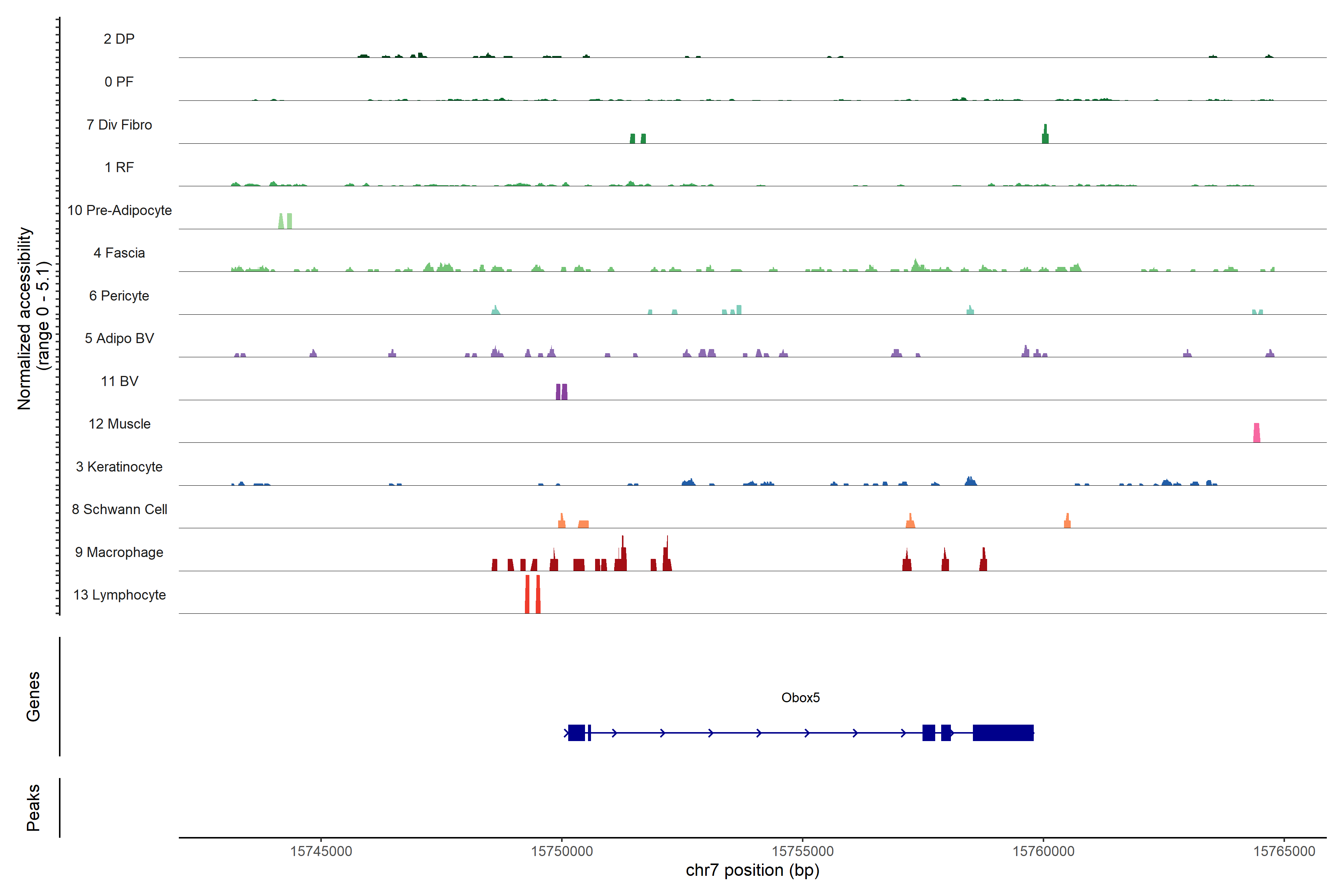The height and width of the screenshot is (896, 1344).
Task: Click the 13 Lymphocyte track label
Action: click(x=119, y=595)
